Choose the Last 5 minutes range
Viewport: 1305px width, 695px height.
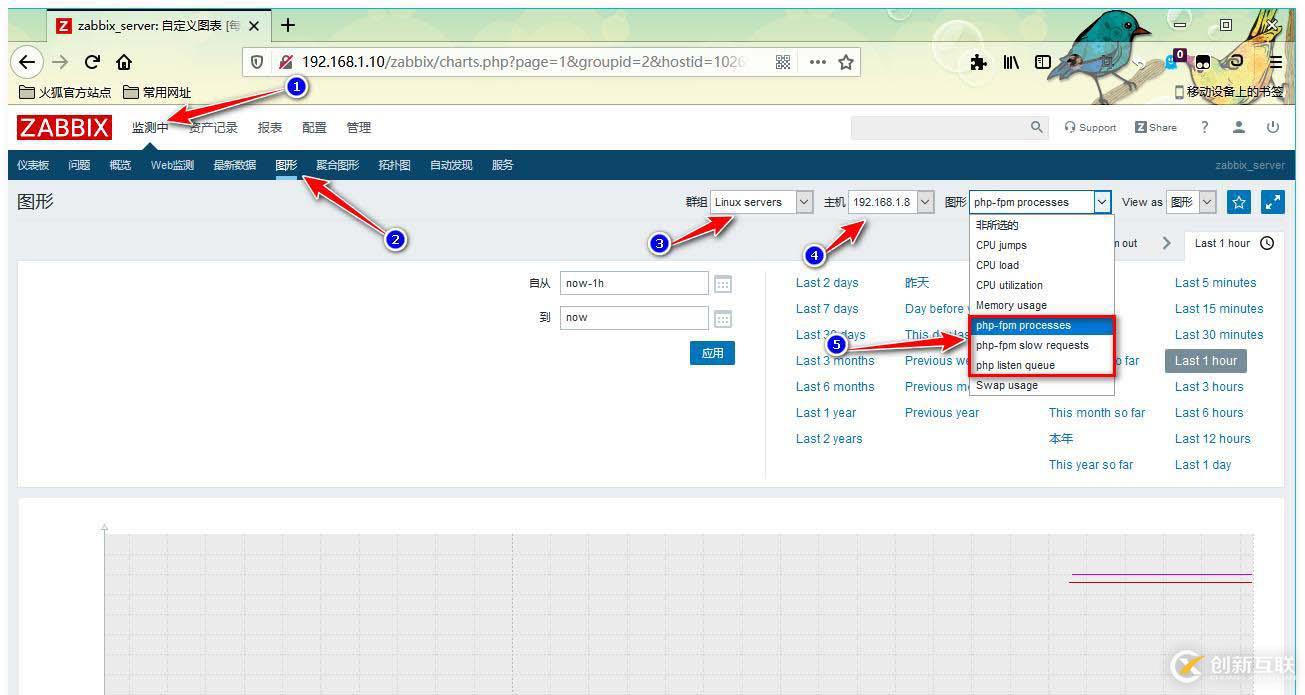tap(1215, 283)
